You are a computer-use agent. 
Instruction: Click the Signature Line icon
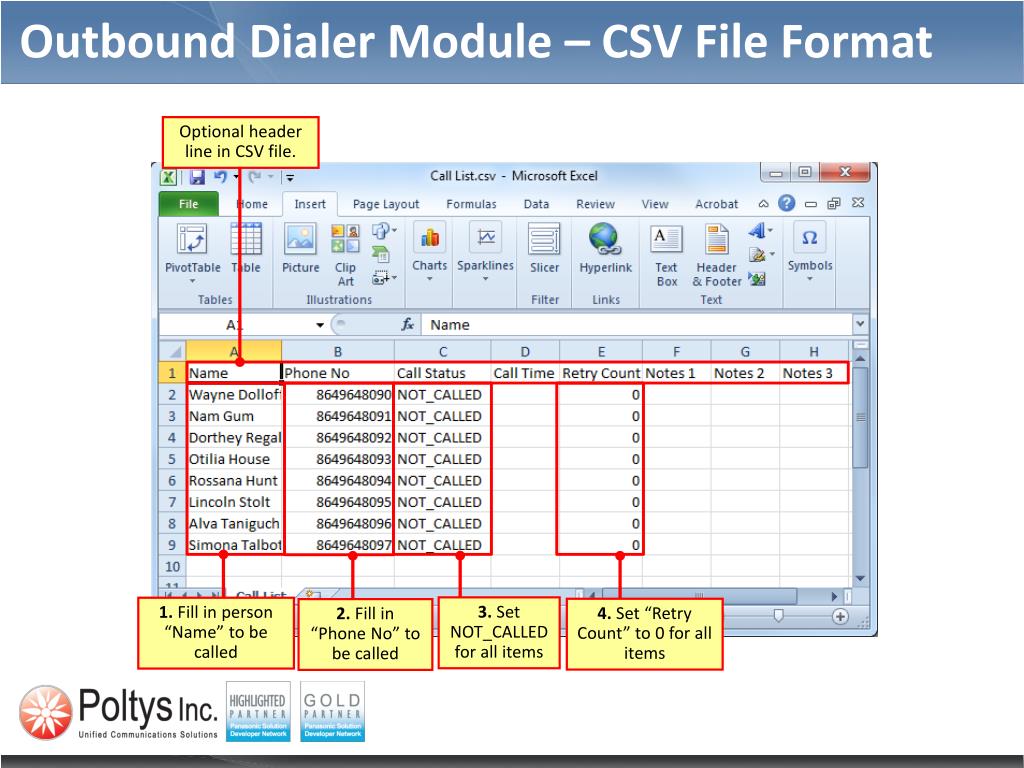(758, 255)
